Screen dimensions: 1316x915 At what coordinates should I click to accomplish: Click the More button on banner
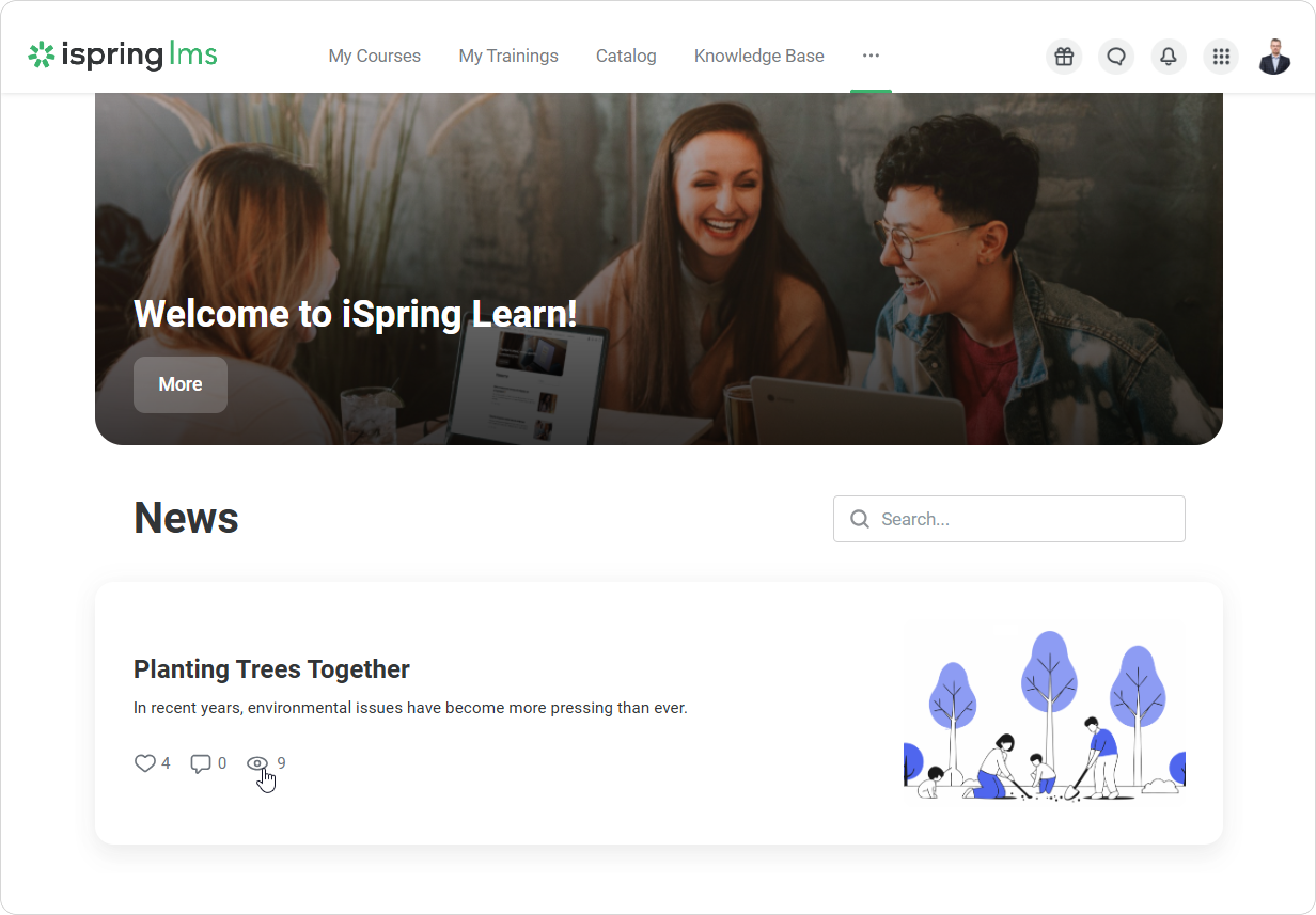[181, 384]
